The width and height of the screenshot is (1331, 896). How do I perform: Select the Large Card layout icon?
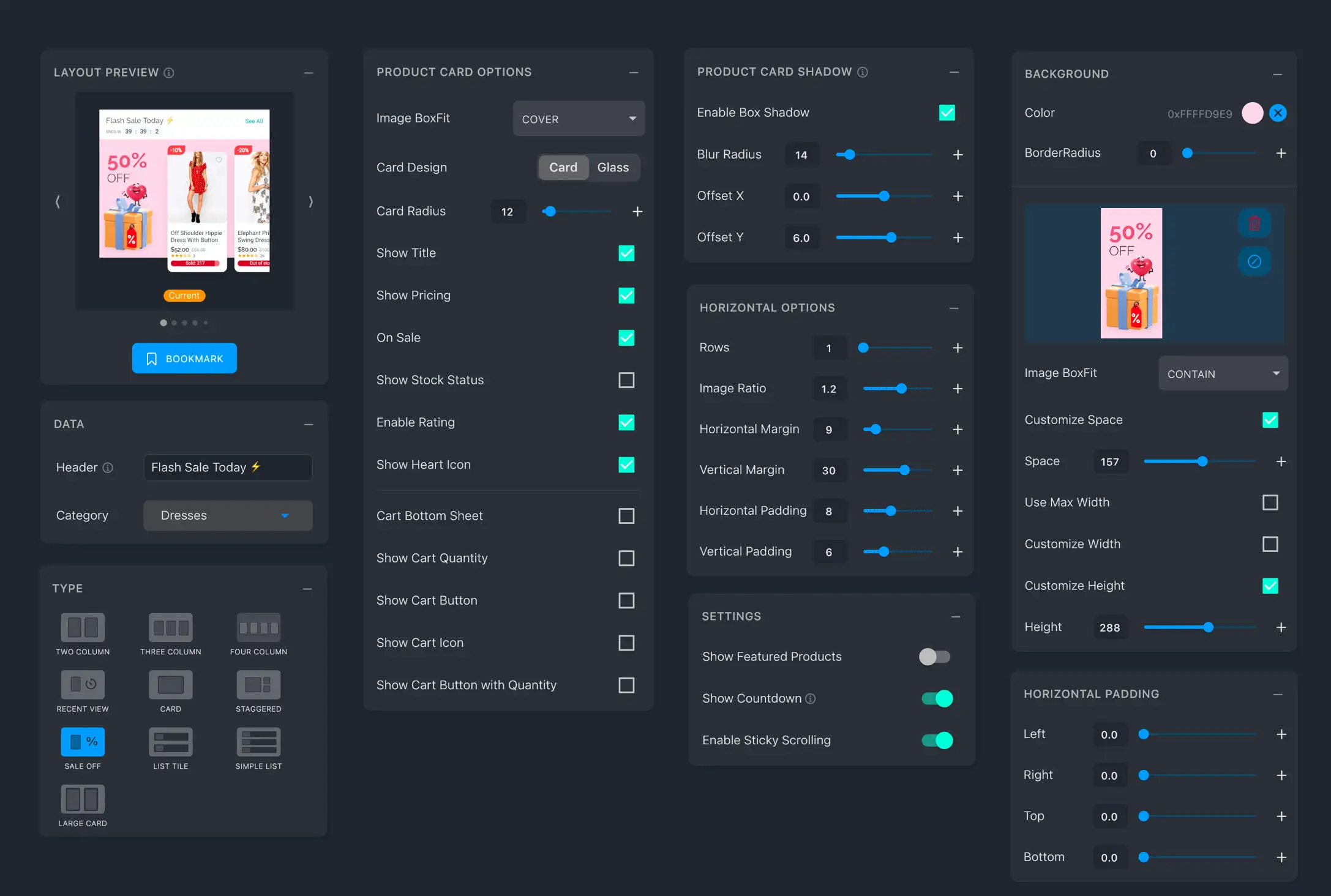[83, 799]
